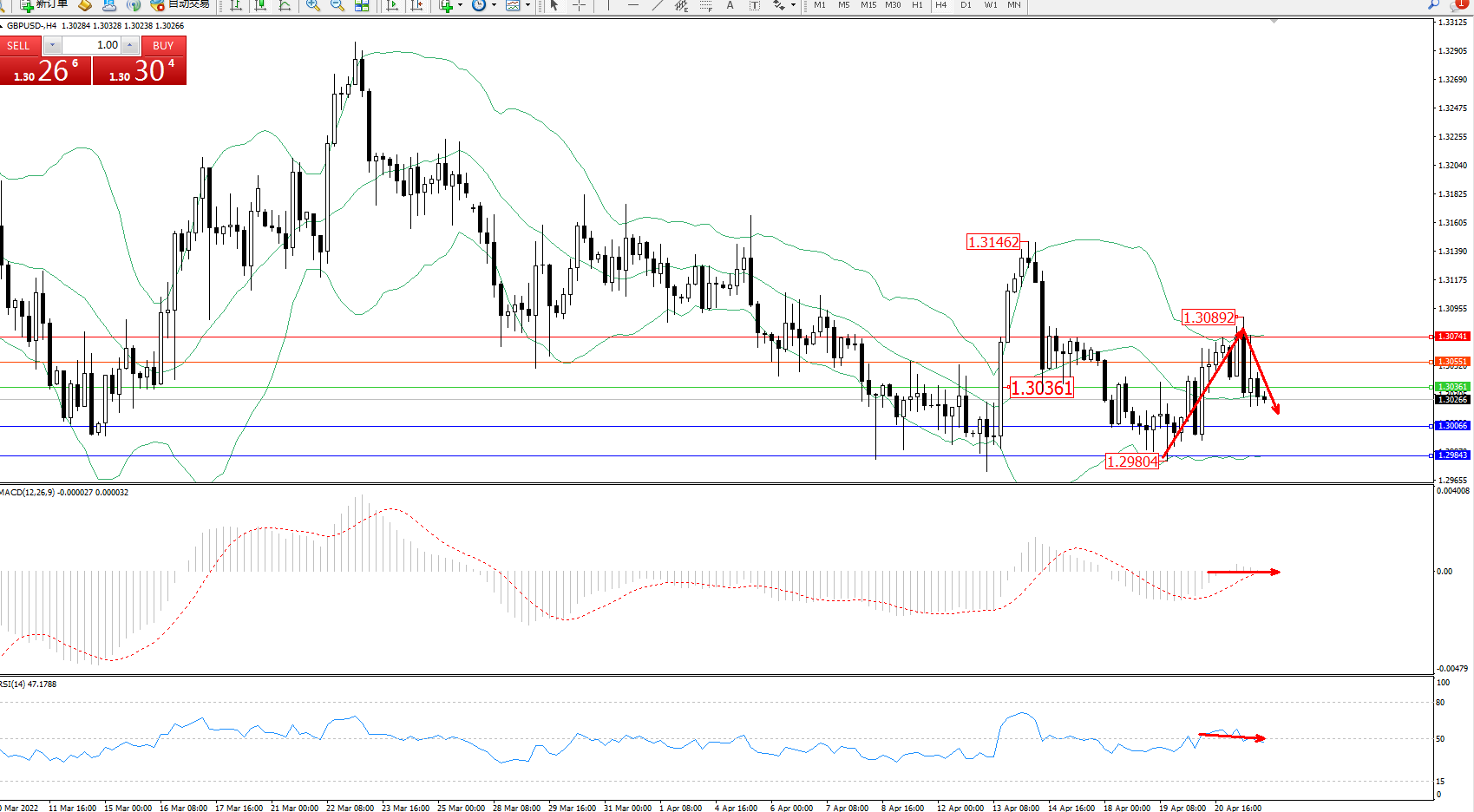Switch to the D1 timeframe

pos(966,5)
